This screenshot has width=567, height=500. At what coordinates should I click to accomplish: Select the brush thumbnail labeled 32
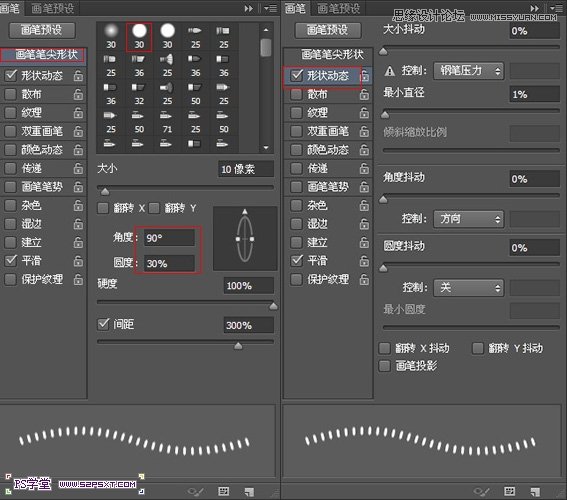tap(139, 94)
